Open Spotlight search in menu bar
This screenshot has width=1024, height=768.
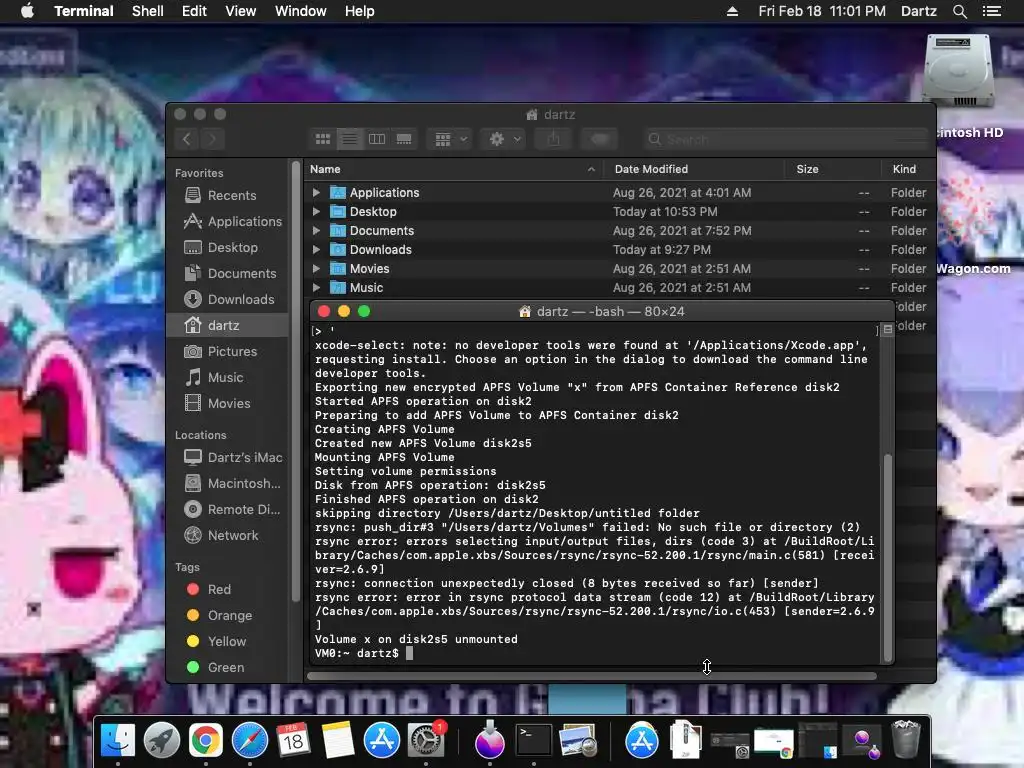tap(959, 11)
